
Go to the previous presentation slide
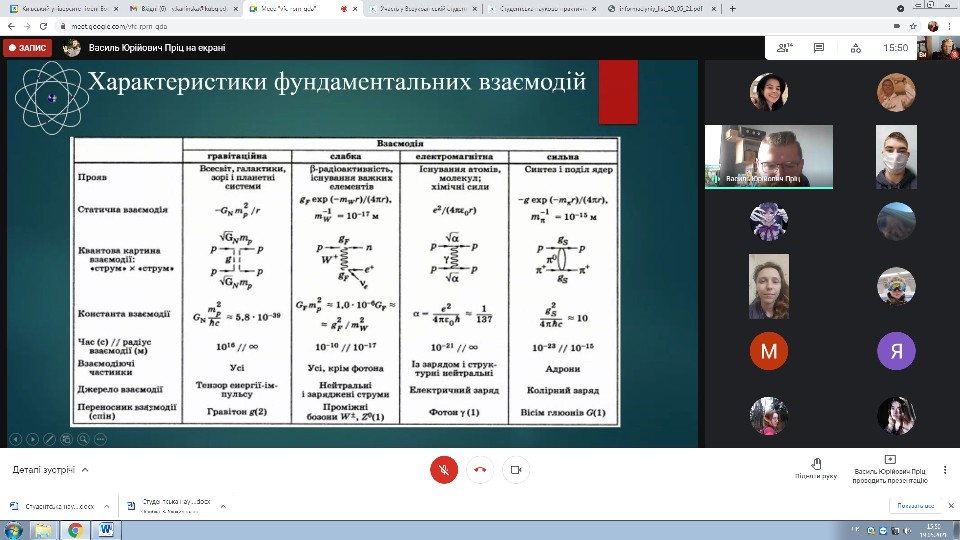click(16, 439)
